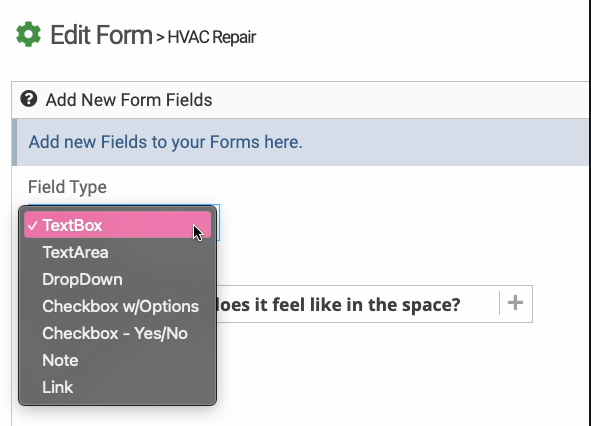
Task: Click the divider line left of the plus icon
Action: coord(500,303)
